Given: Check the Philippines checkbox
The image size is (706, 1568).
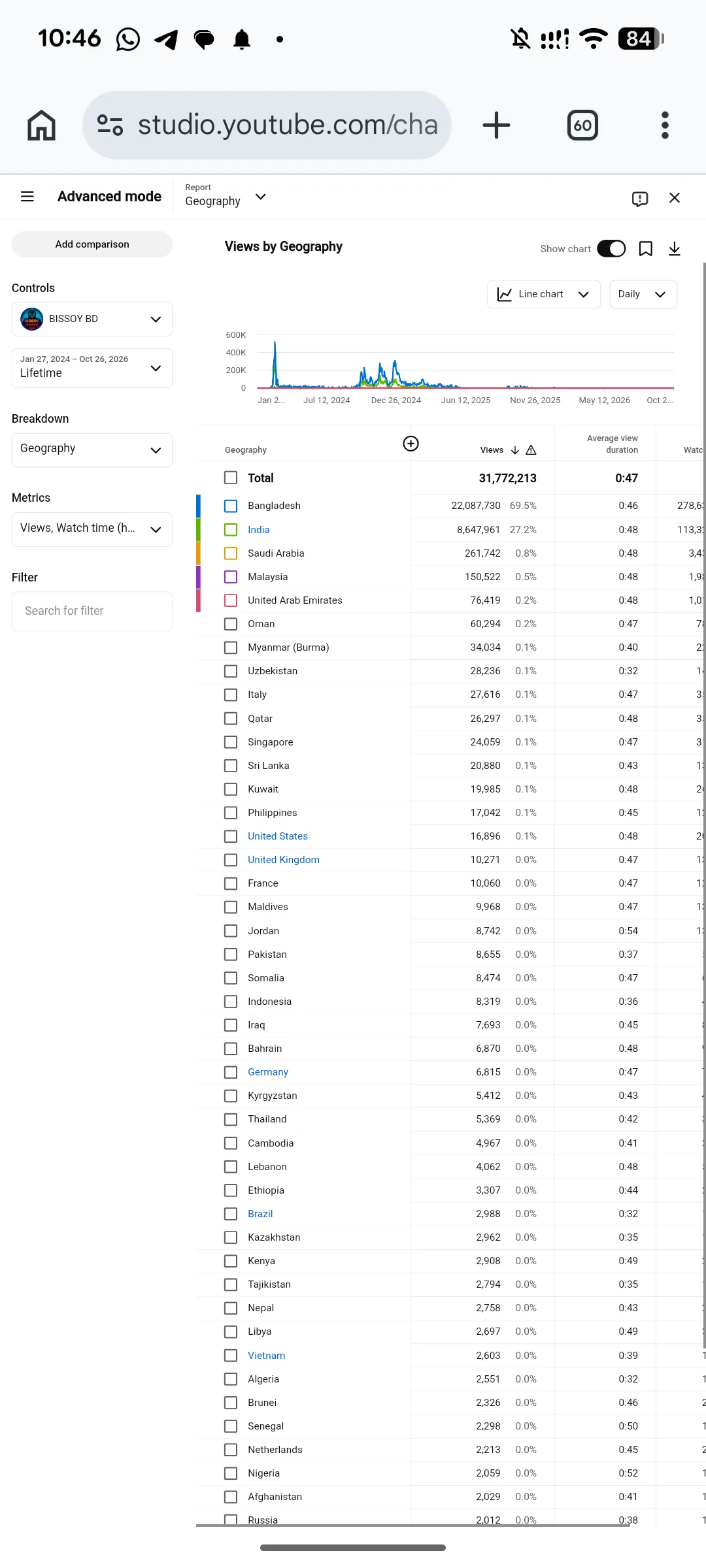Looking at the screenshot, I should pos(231,813).
